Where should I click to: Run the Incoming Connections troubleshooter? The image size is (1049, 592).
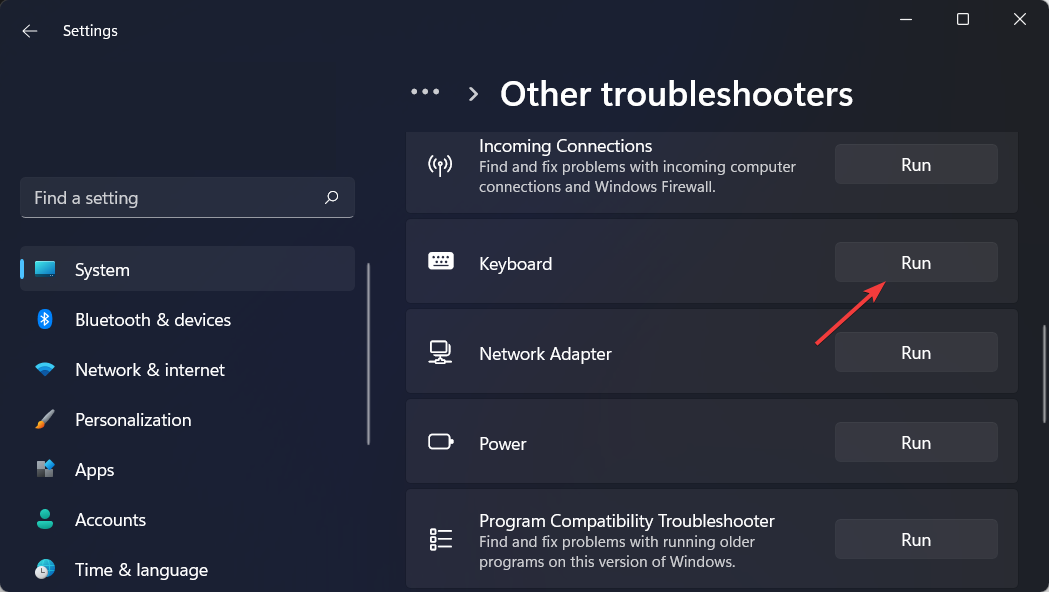(915, 164)
